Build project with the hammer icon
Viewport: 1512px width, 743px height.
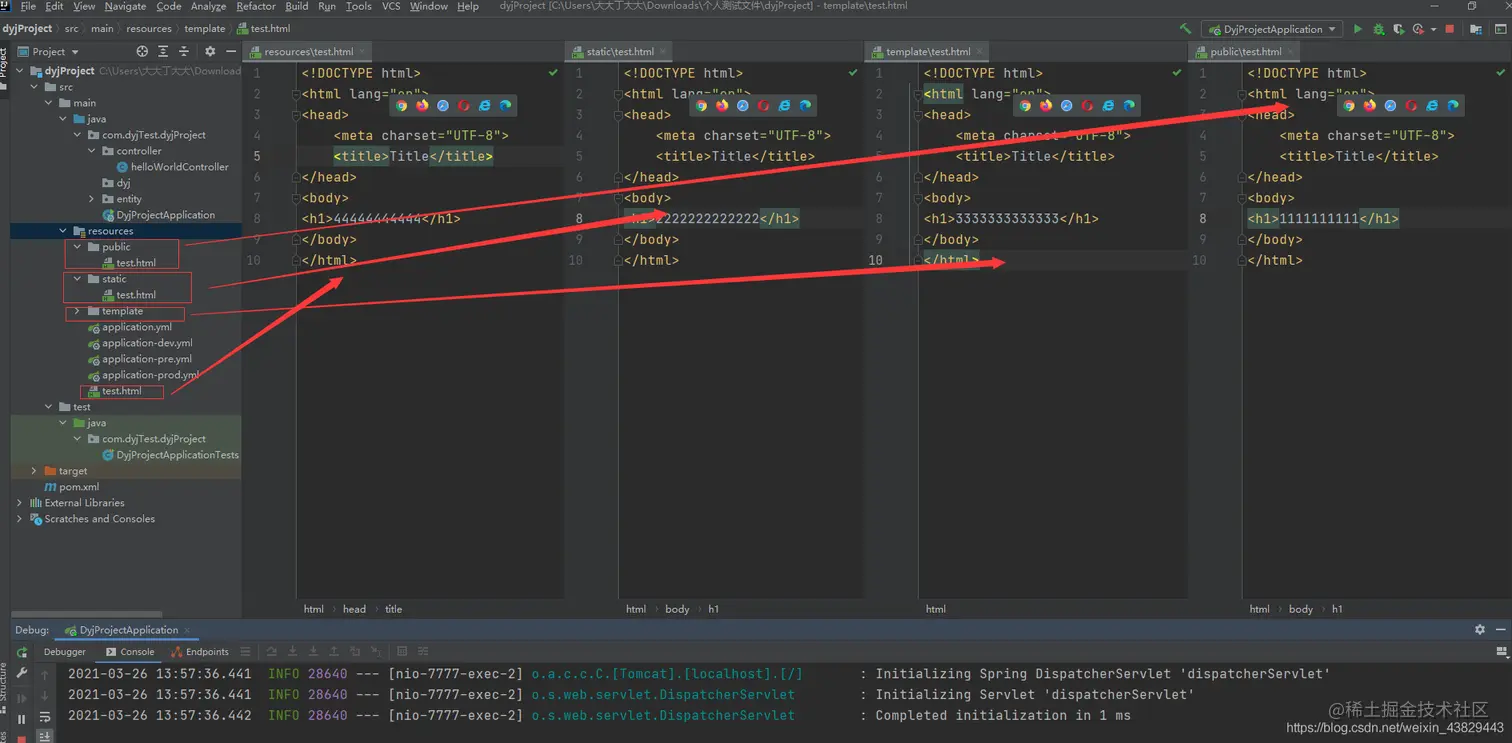(x=1185, y=29)
